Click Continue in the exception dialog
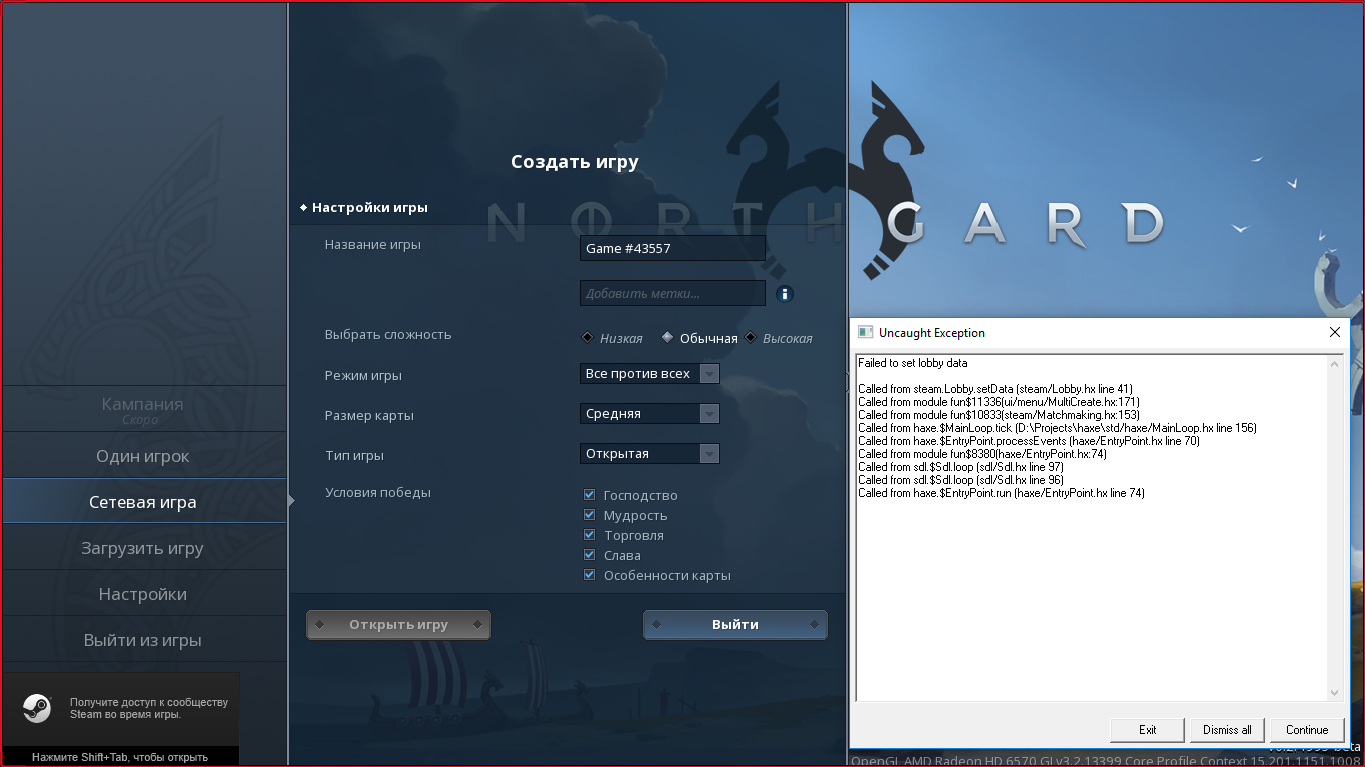Viewport: 1365px width, 767px height. click(1307, 730)
